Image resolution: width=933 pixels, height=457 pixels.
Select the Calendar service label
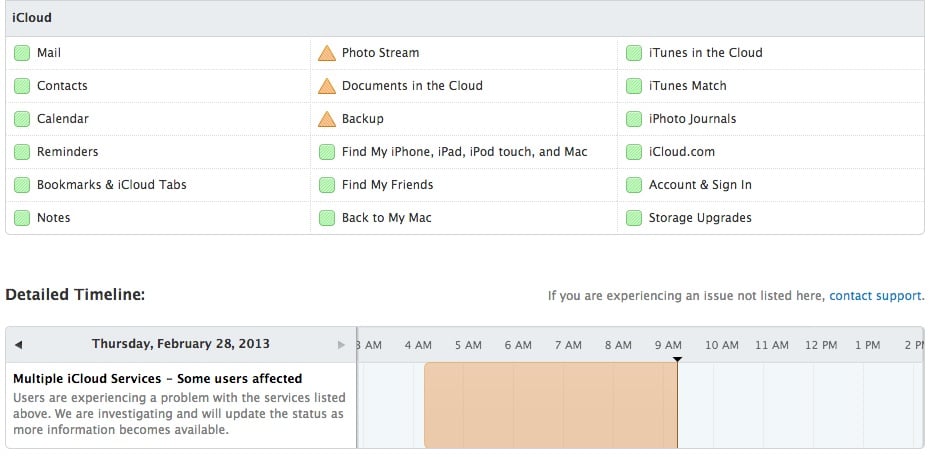[x=62, y=119]
